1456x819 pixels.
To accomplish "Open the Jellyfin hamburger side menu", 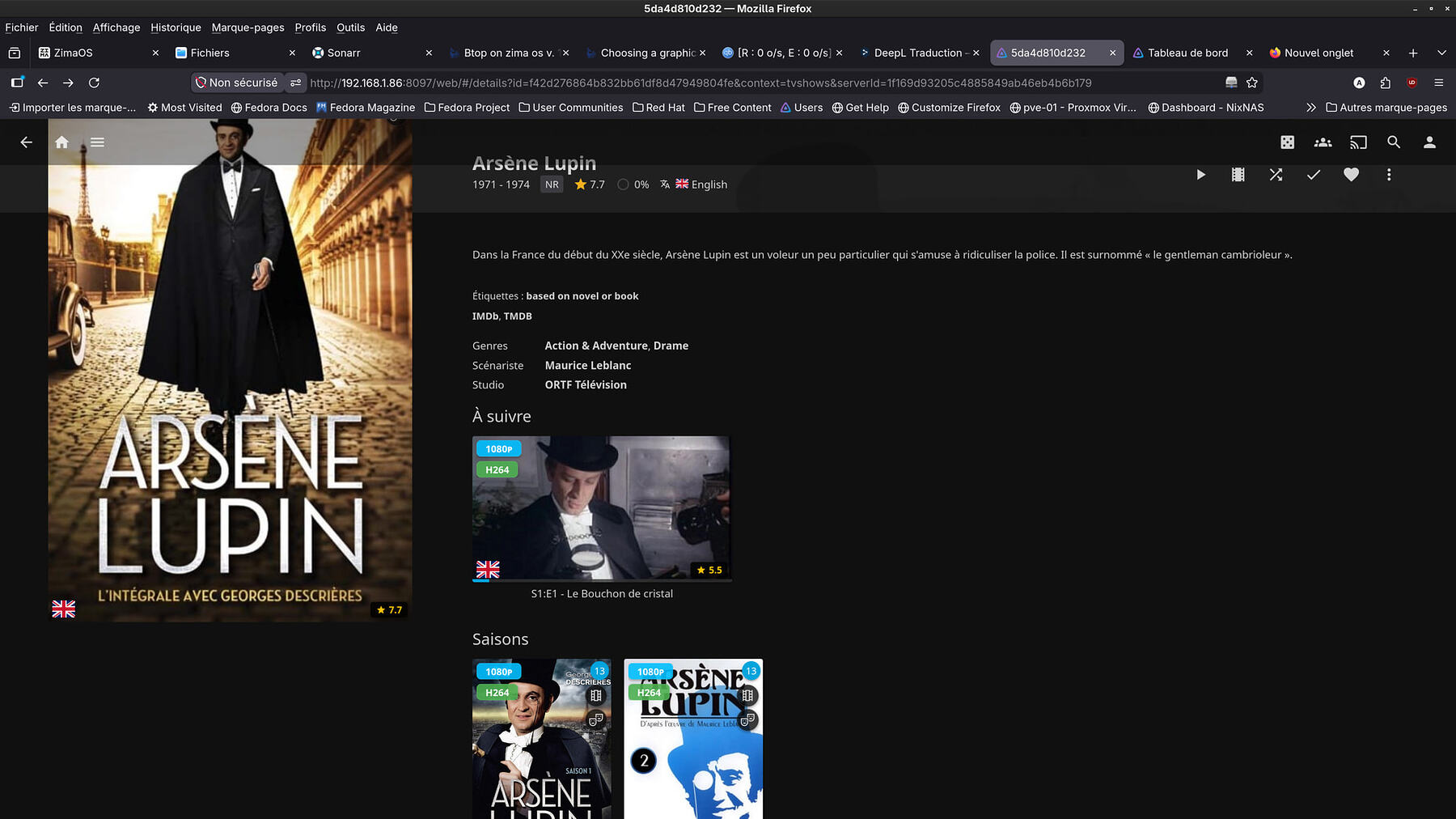I will [x=97, y=142].
